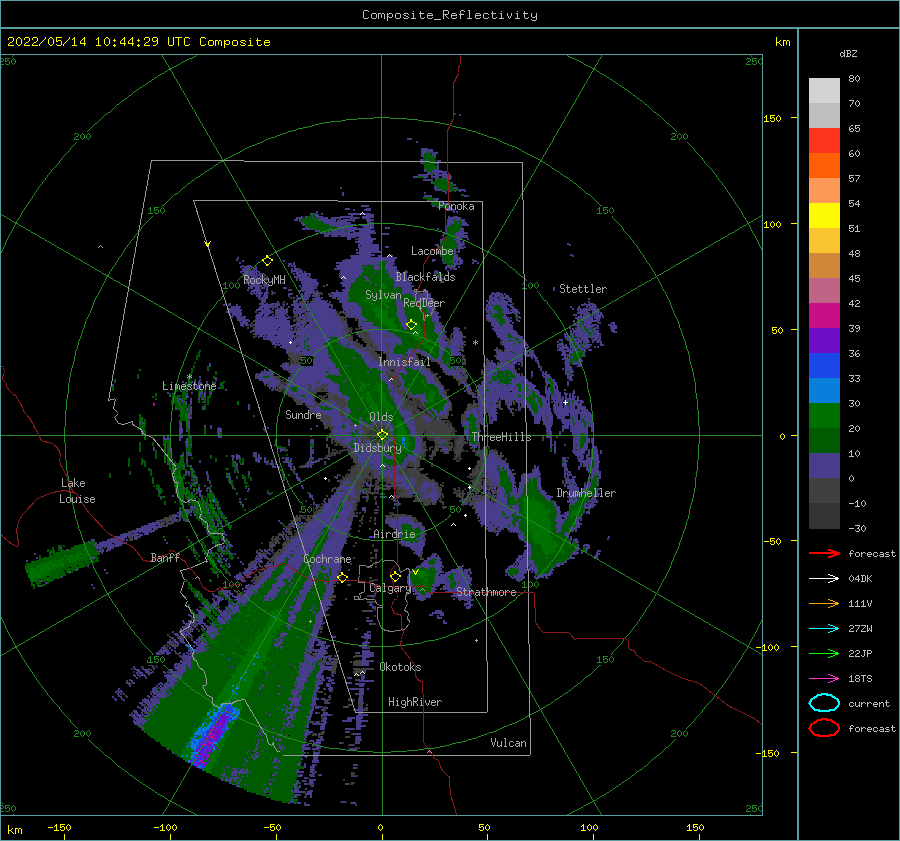Click the 'current' legend text
Viewport: 900px width, 841px height.
[x=869, y=703]
